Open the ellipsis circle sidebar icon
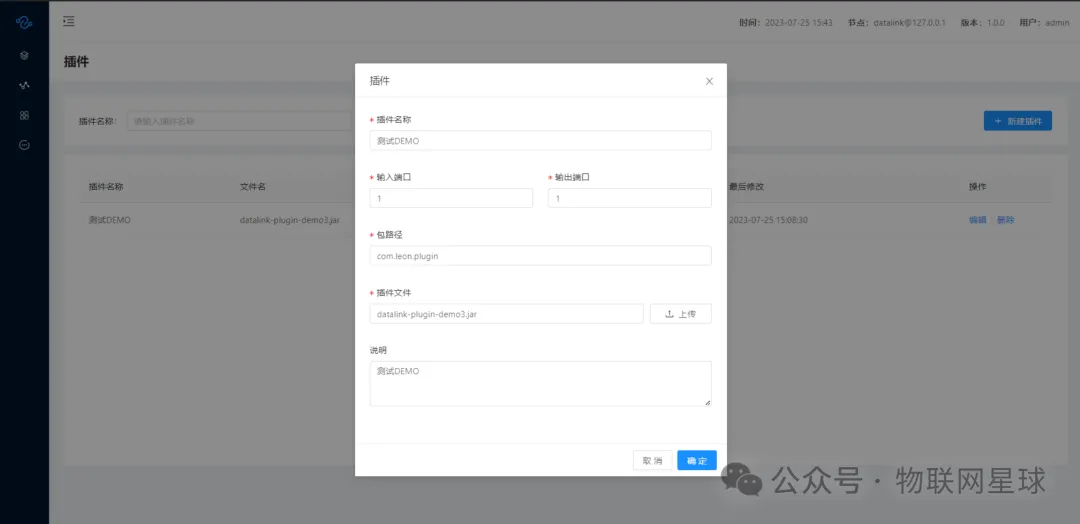 click(x=24, y=145)
